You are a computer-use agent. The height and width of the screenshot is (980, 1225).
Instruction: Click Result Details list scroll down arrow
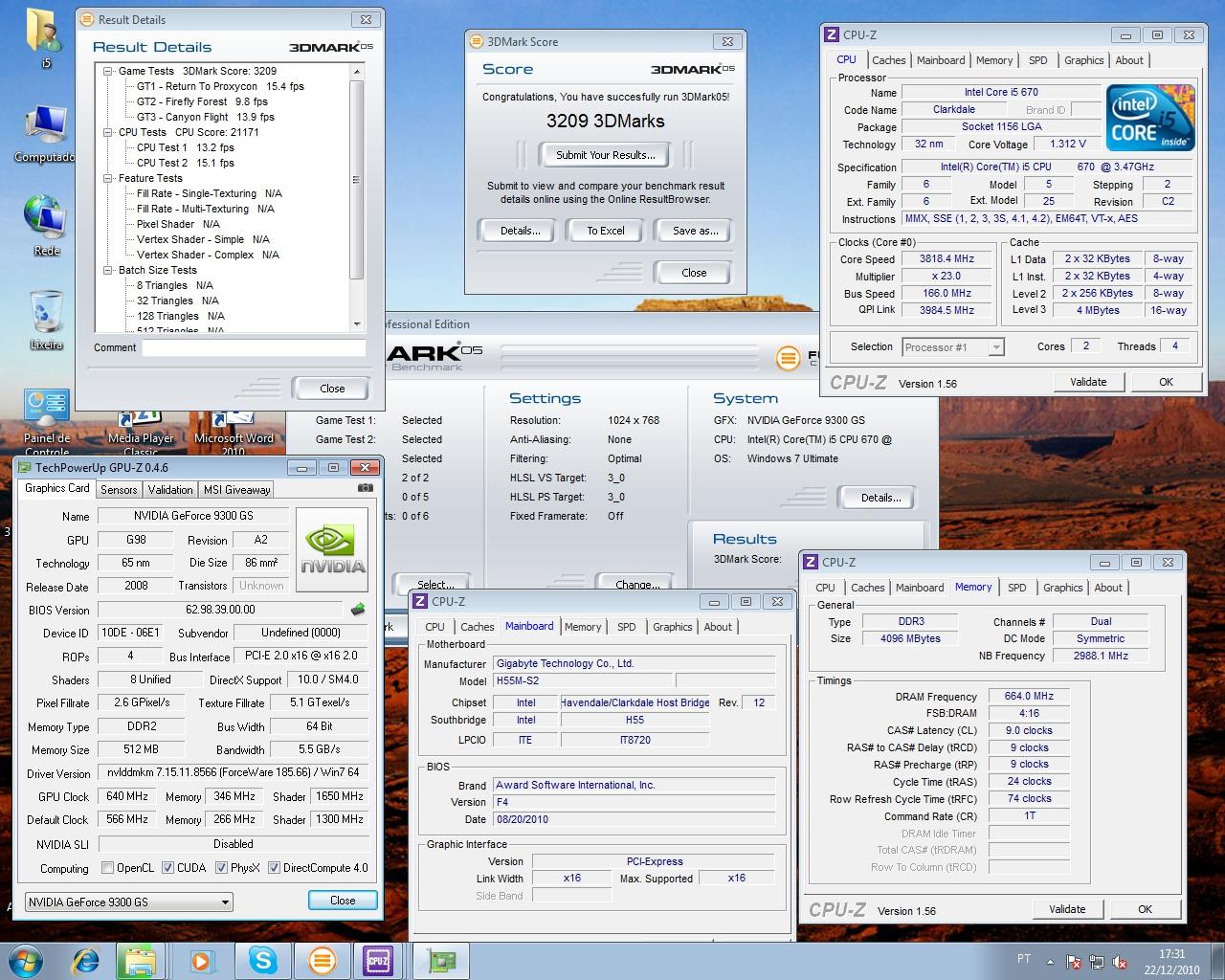pos(357,324)
